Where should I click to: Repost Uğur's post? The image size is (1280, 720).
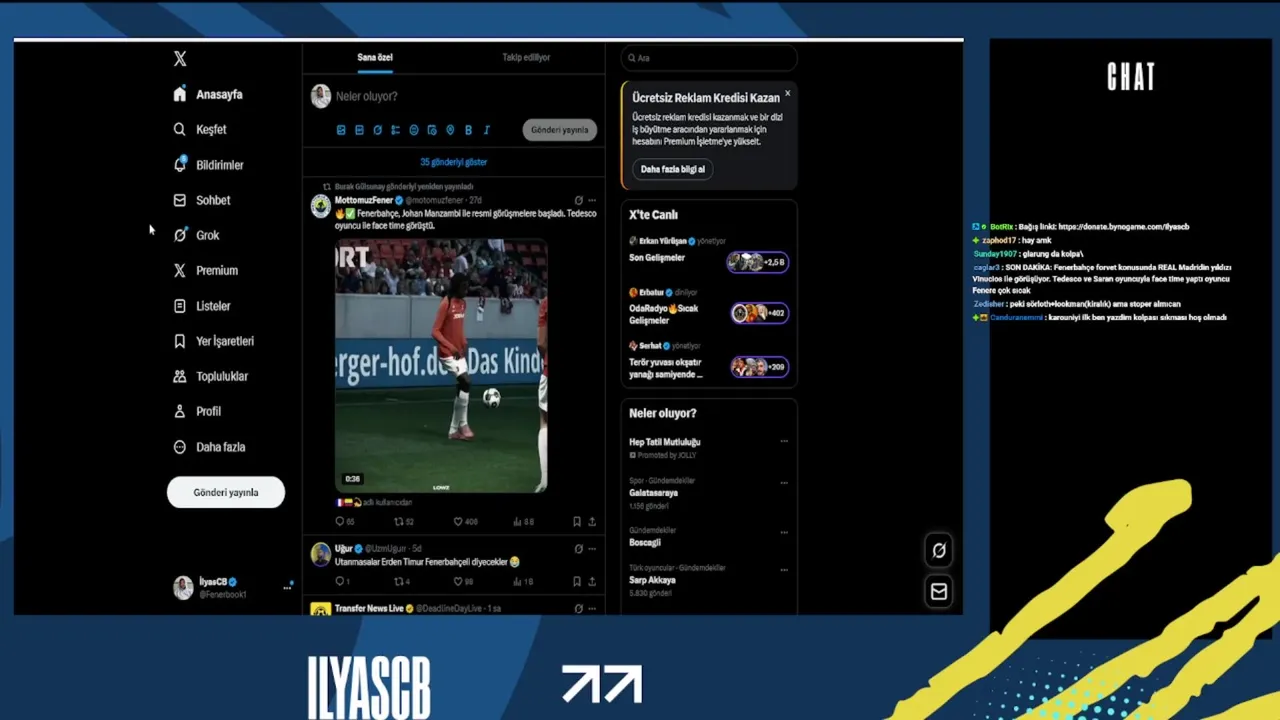pyautogui.click(x=402, y=581)
